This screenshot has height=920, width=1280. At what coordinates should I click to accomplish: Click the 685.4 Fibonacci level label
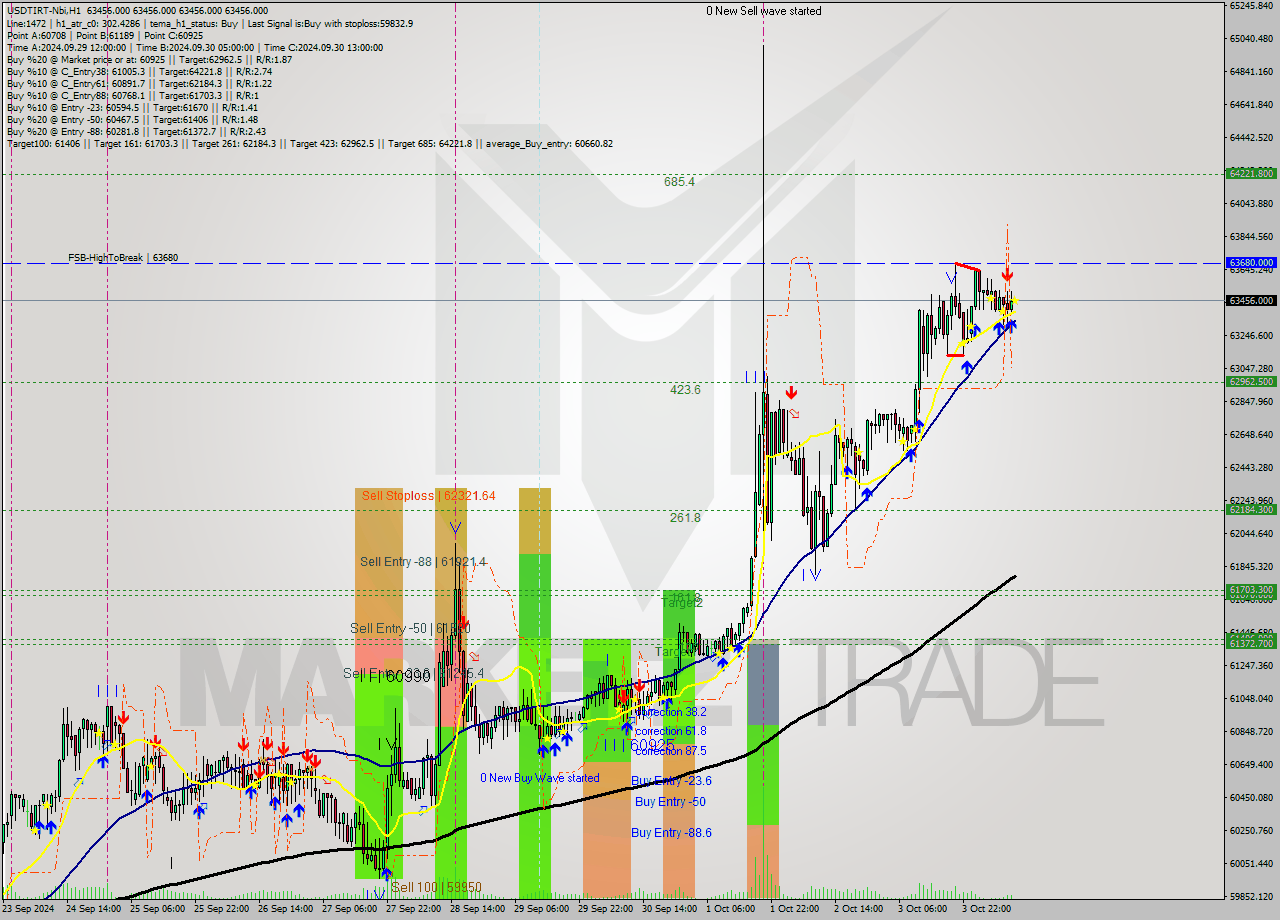pyautogui.click(x=679, y=182)
